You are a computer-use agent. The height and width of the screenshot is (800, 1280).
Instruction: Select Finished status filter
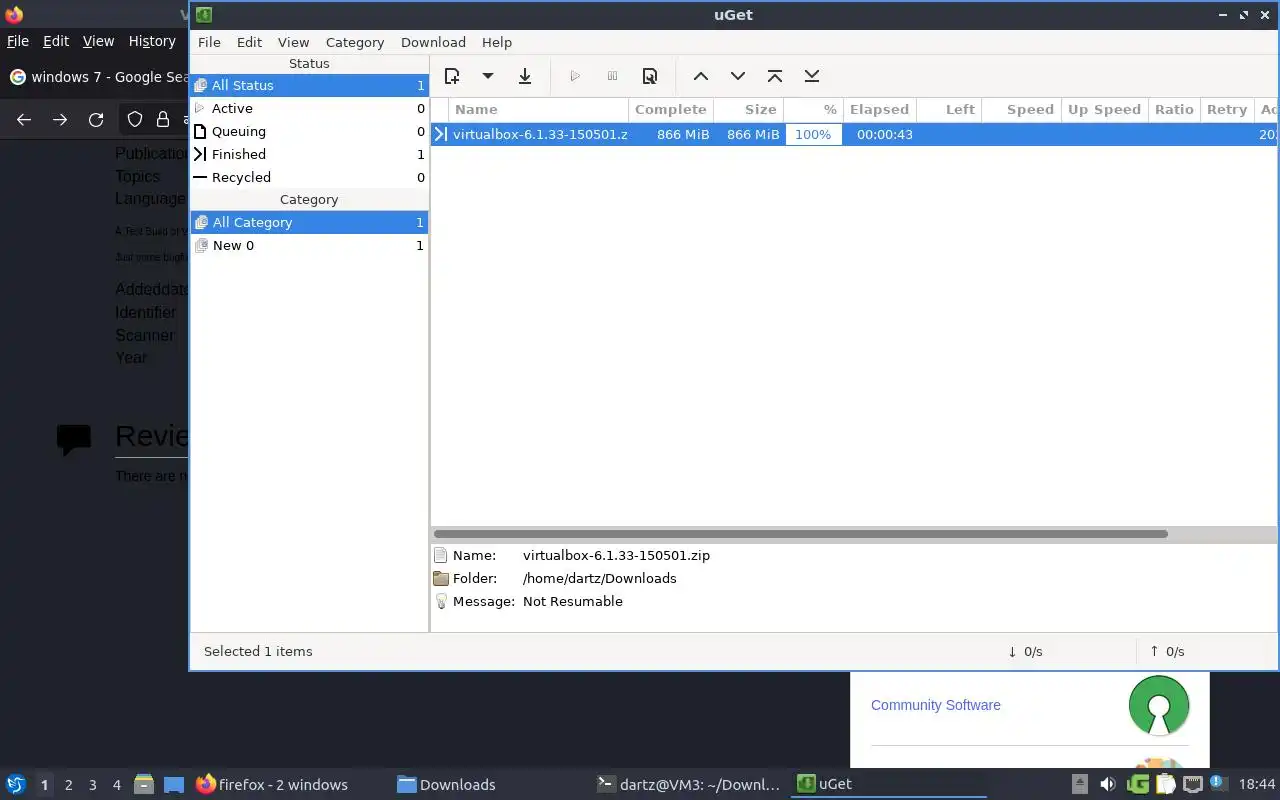[309, 154]
